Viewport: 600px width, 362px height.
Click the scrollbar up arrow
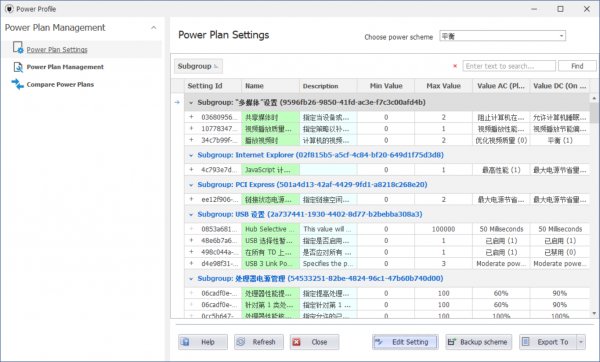(x=594, y=98)
